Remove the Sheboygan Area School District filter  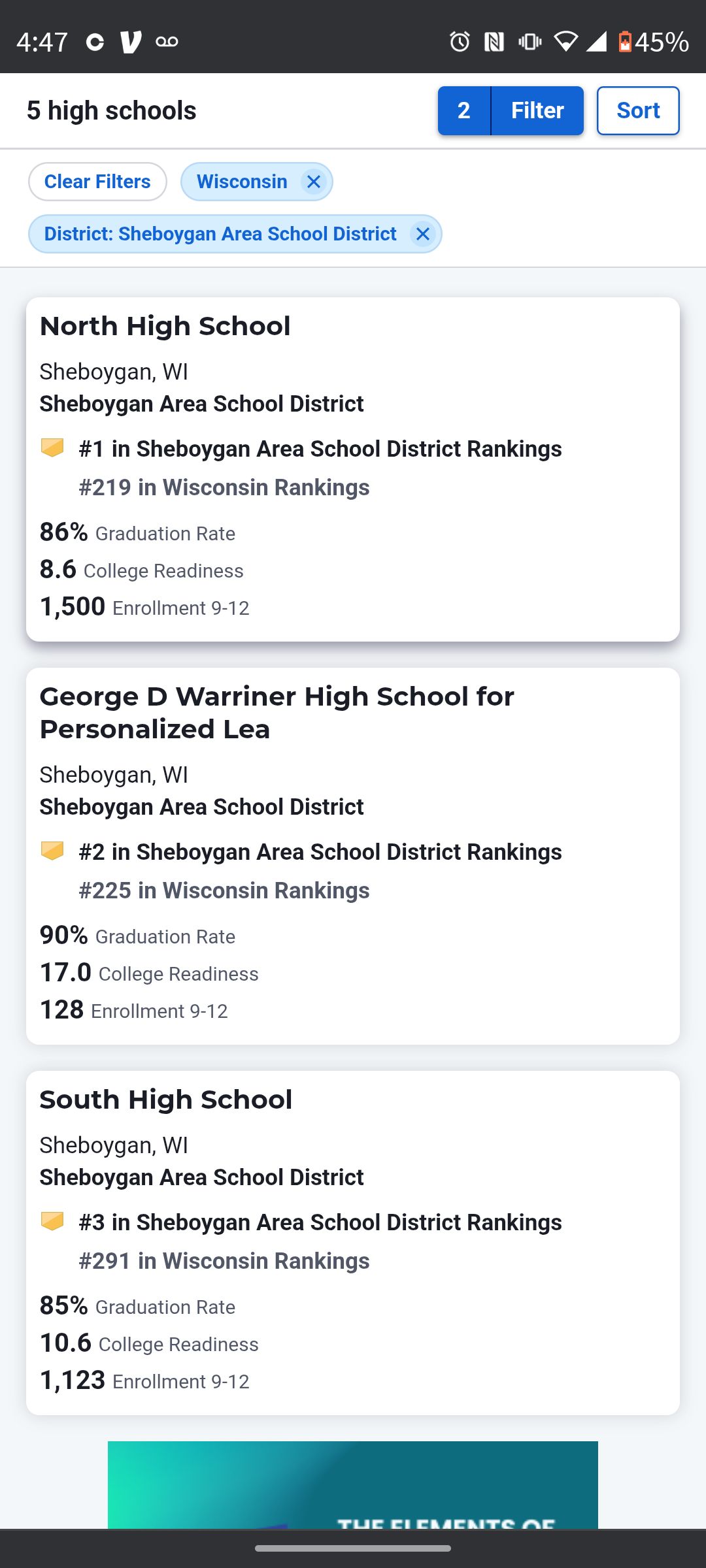coord(423,234)
